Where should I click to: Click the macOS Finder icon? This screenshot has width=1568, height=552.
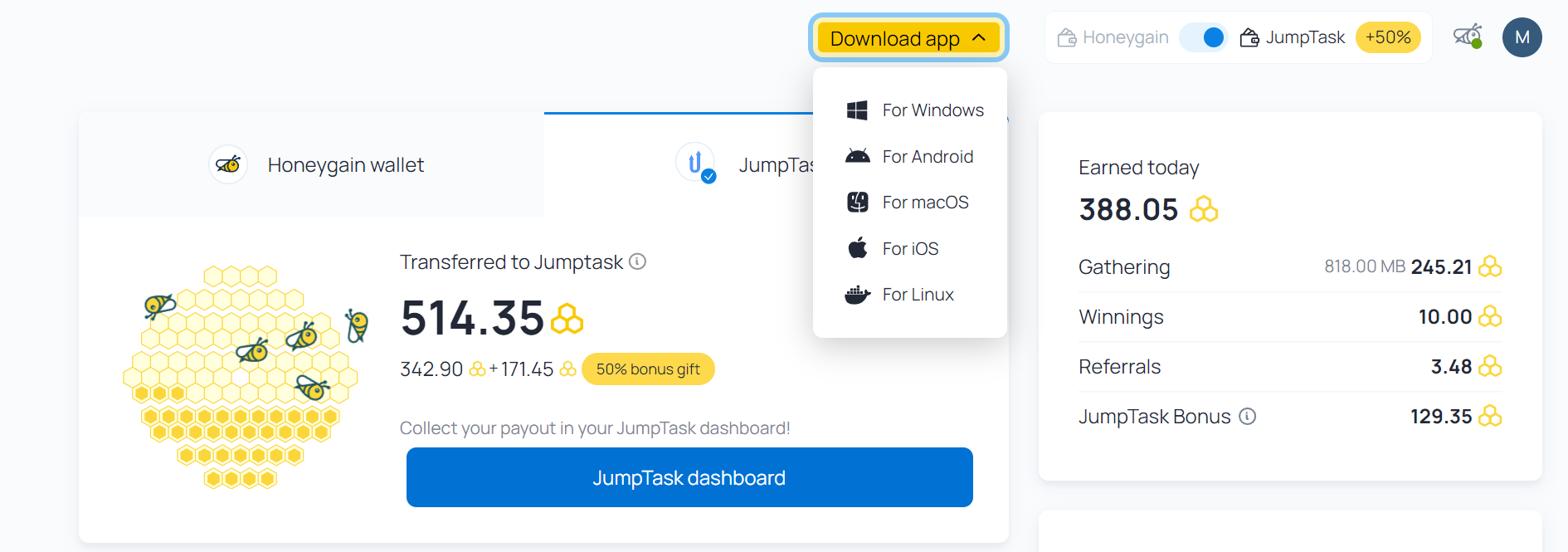coord(857,202)
